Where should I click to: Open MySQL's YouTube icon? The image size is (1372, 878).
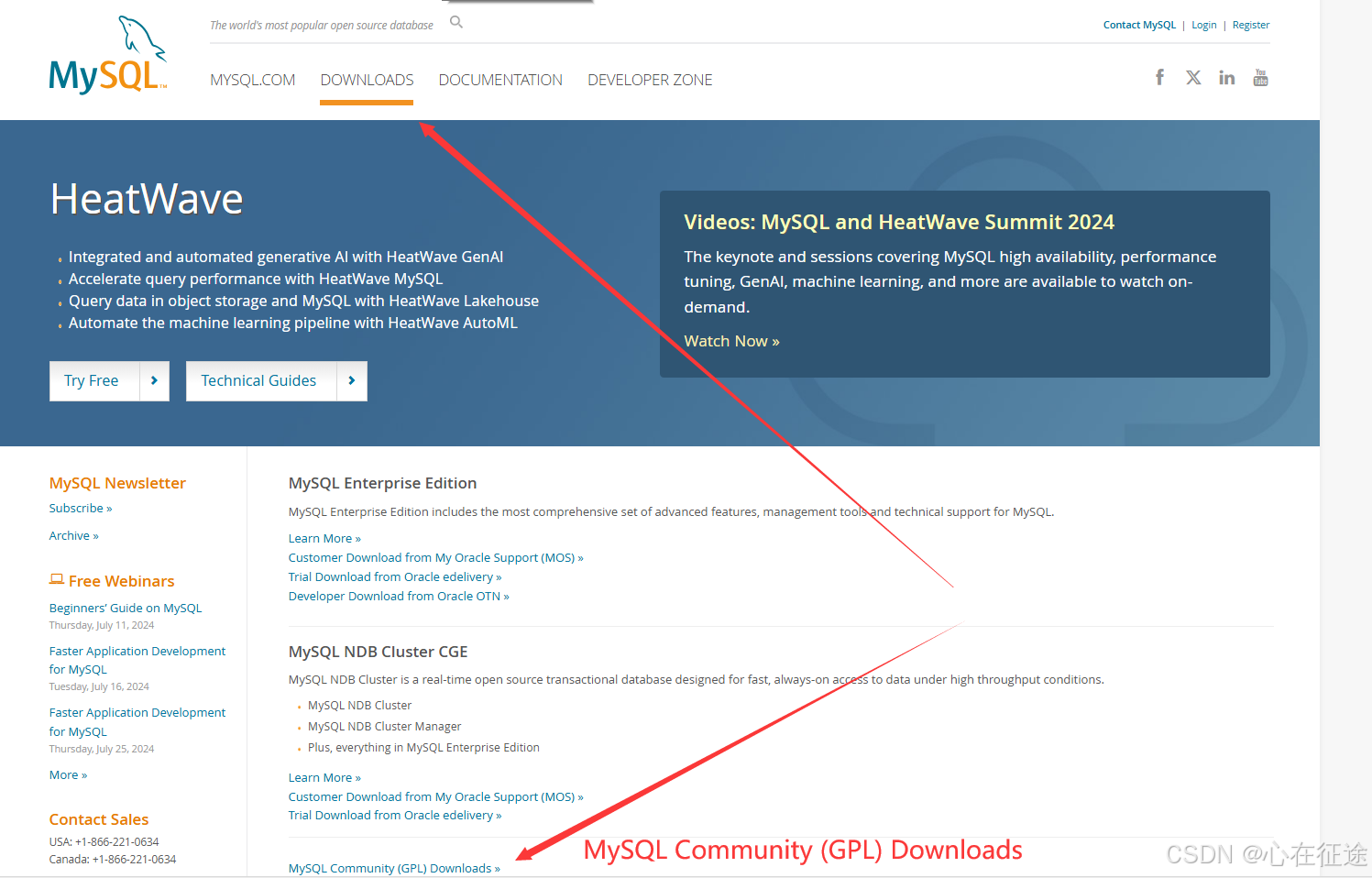coord(1260,77)
